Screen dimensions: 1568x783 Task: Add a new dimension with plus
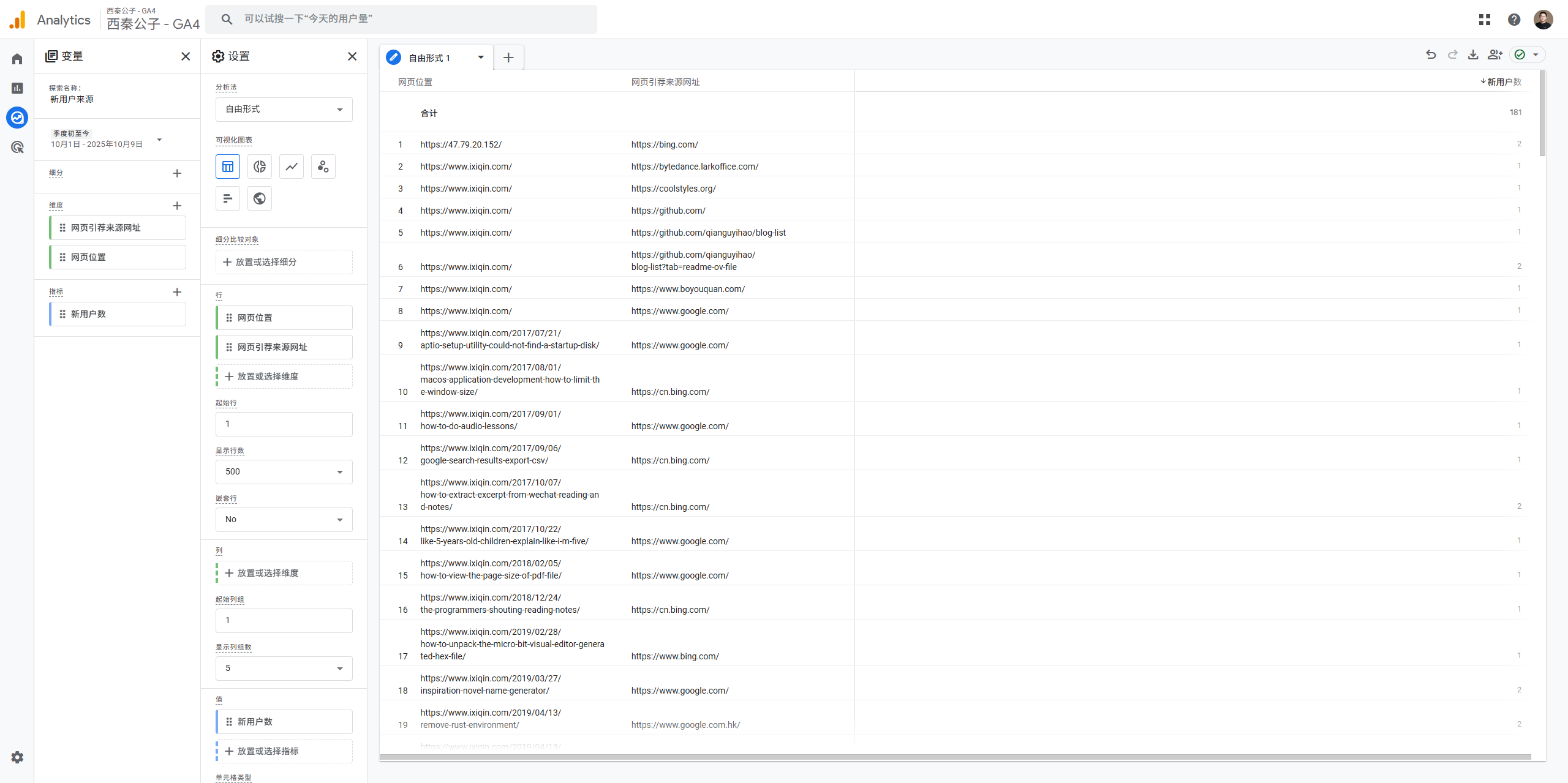coord(177,206)
